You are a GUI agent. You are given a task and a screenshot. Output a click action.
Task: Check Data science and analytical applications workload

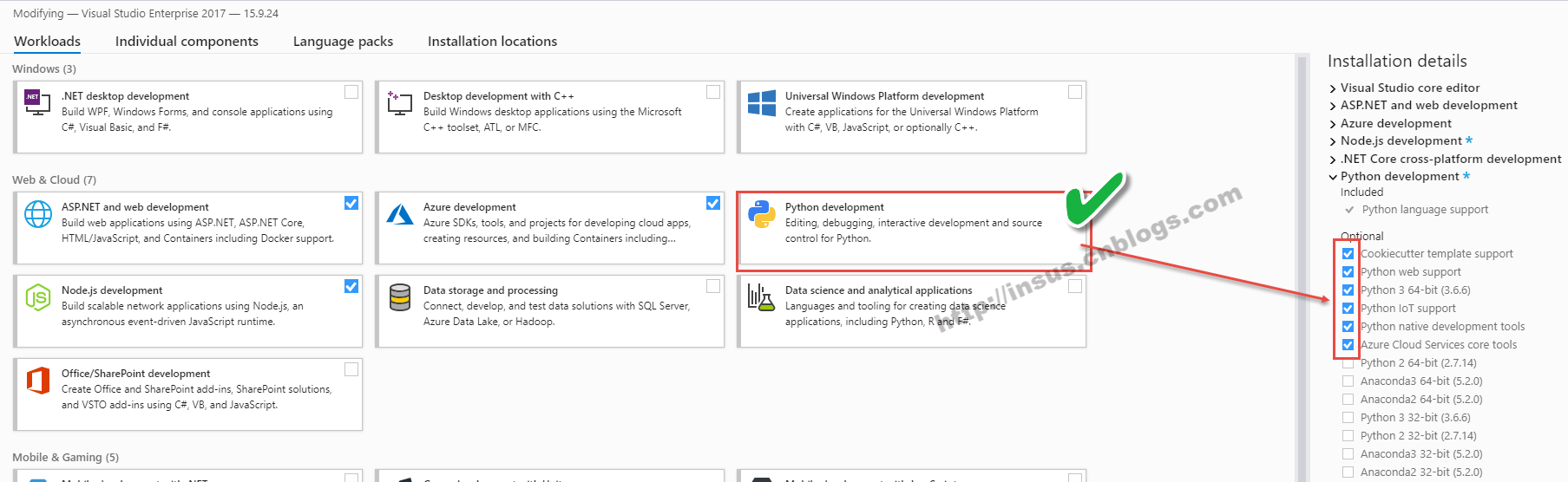click(x=1075, y=286)
